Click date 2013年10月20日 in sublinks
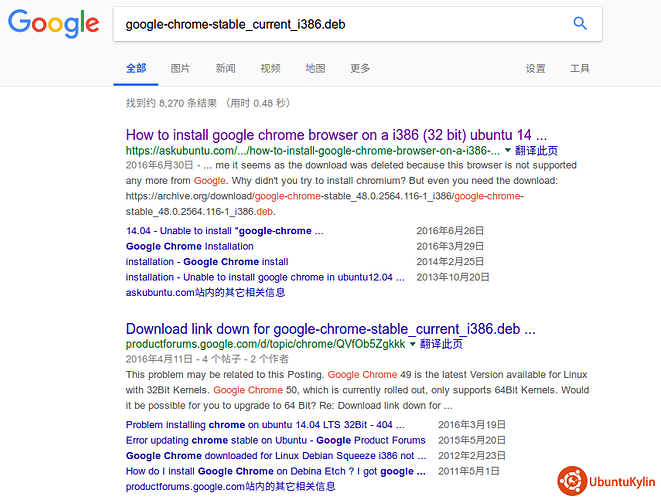This screenshot has height=500, width=661. [x=453, y=277]
